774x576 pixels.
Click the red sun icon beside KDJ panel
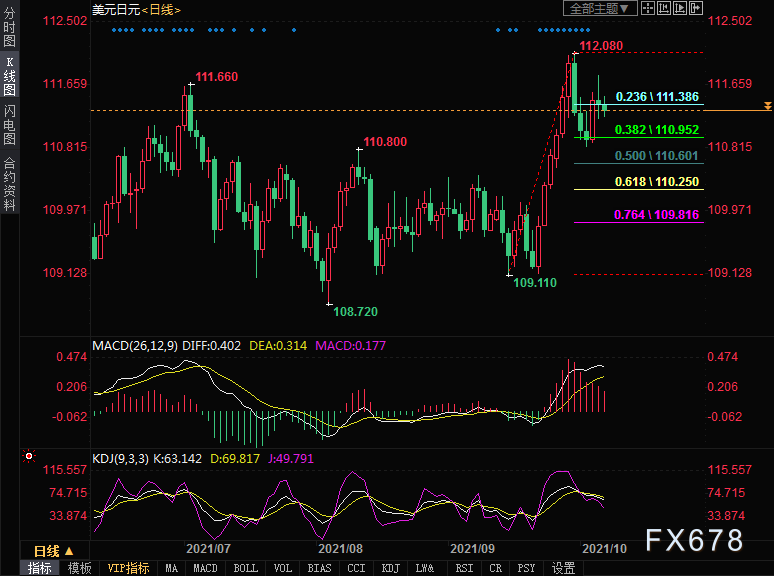[x=31, y=457]
